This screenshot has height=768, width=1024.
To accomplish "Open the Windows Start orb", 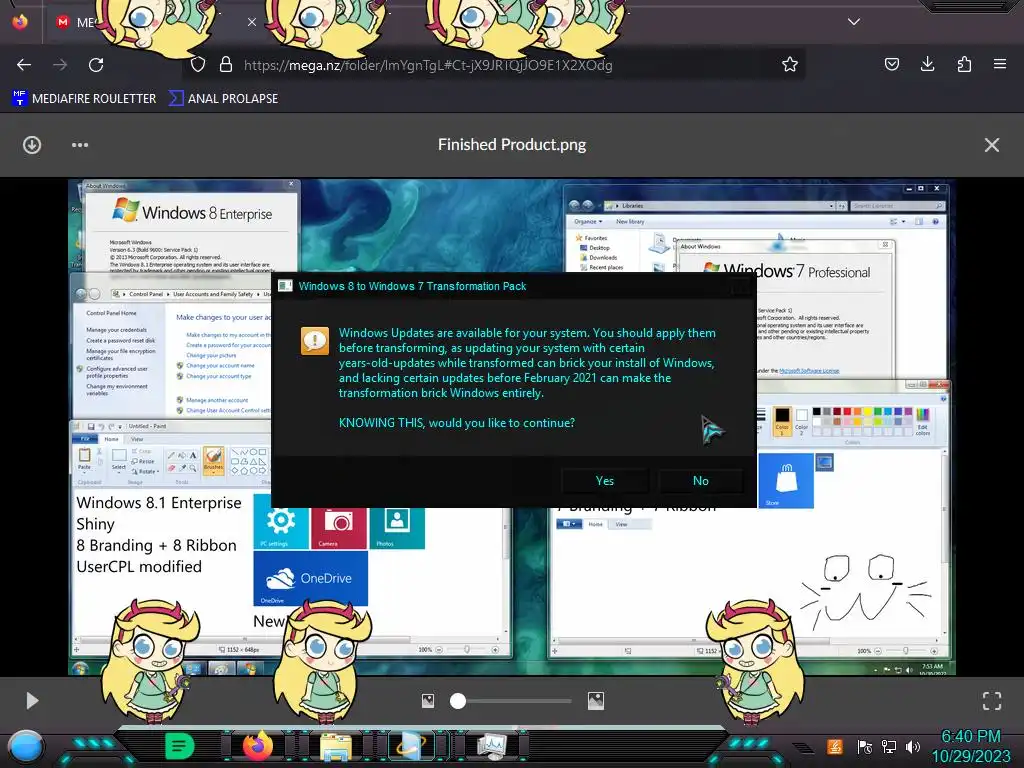I will pyautogui.click(x=26, y=746).
